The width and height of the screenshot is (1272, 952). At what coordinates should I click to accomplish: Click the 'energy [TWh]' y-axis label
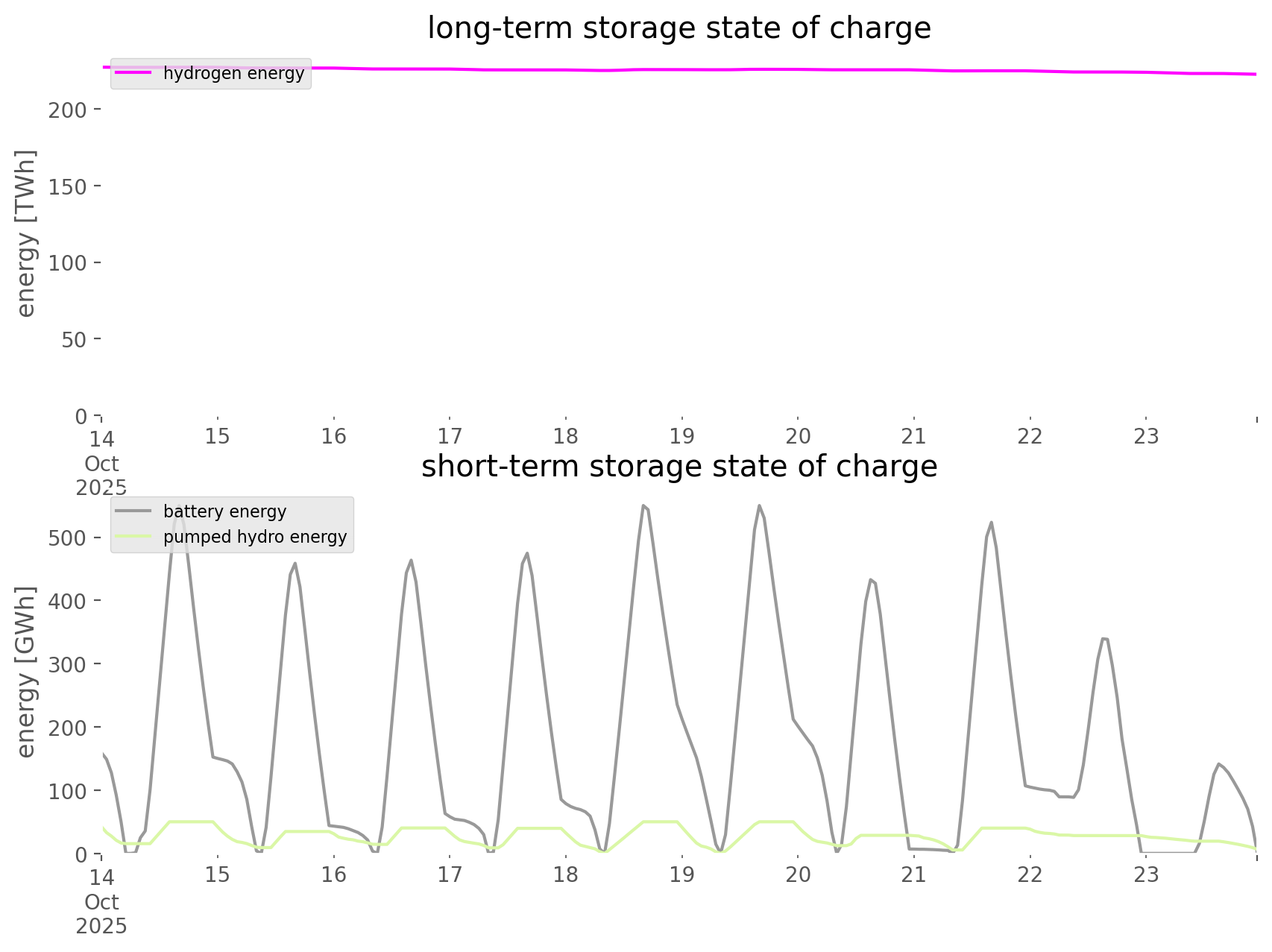[x=25, y=233]
